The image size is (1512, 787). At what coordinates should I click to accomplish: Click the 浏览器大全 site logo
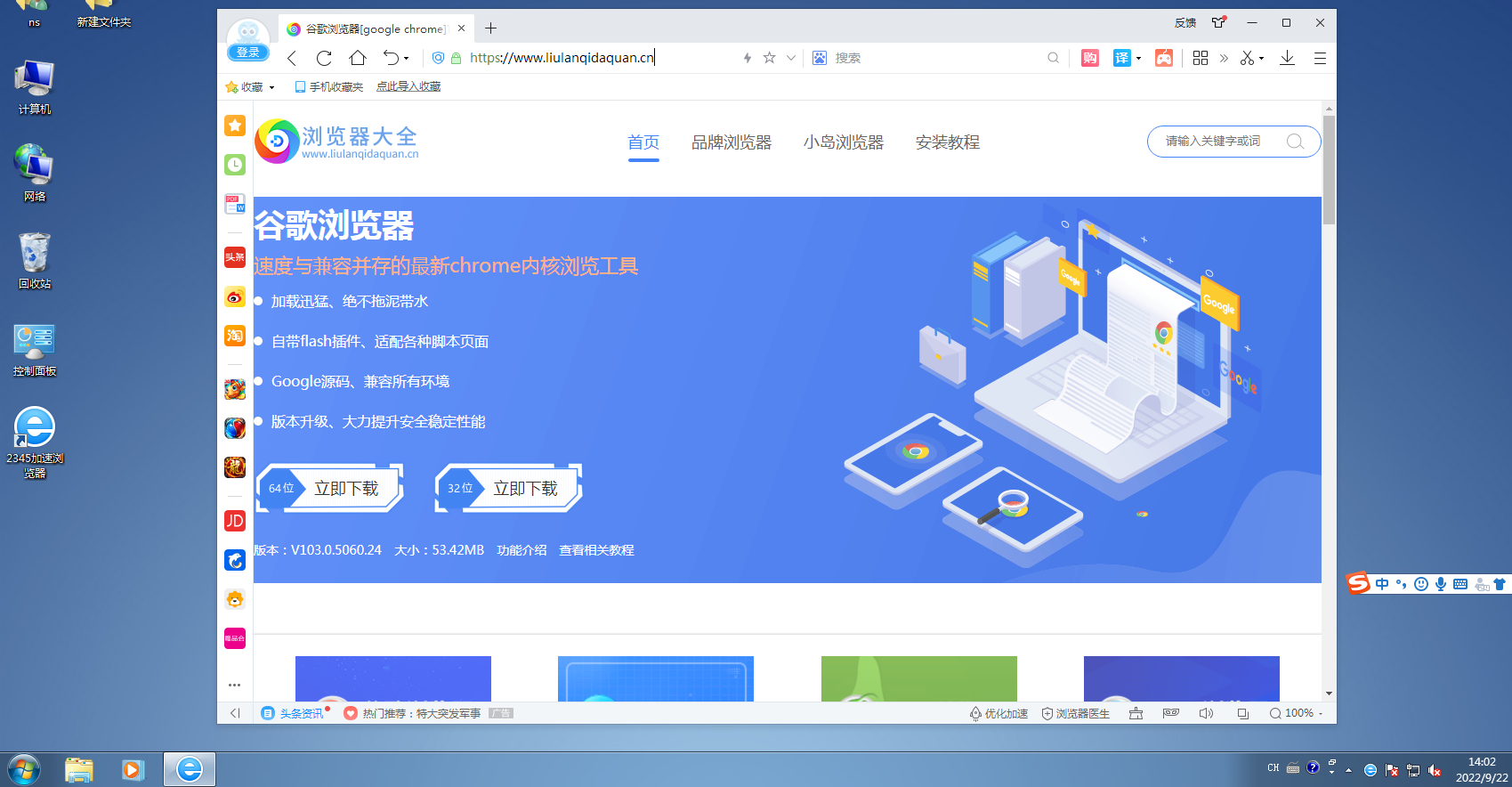coord(336,142)
